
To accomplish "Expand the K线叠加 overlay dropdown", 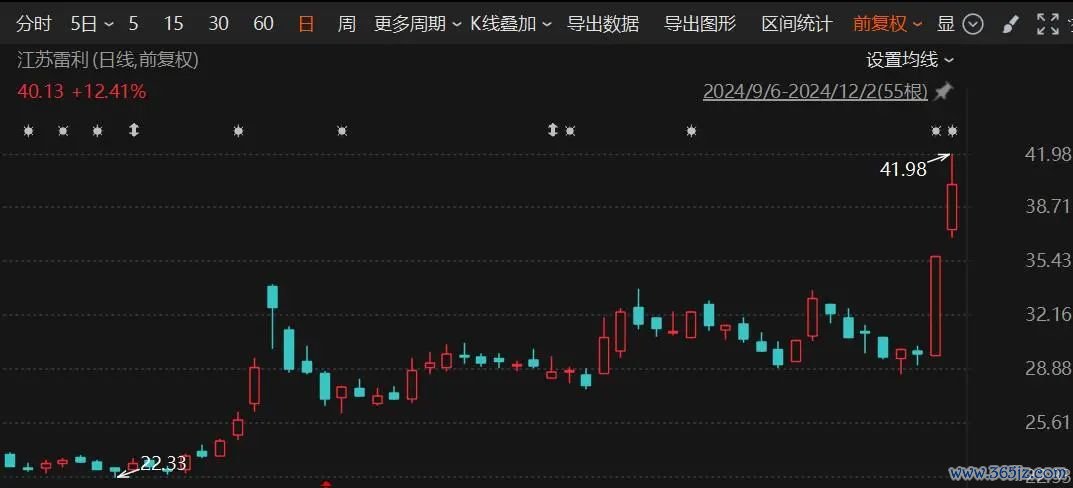I will point(510,24).
